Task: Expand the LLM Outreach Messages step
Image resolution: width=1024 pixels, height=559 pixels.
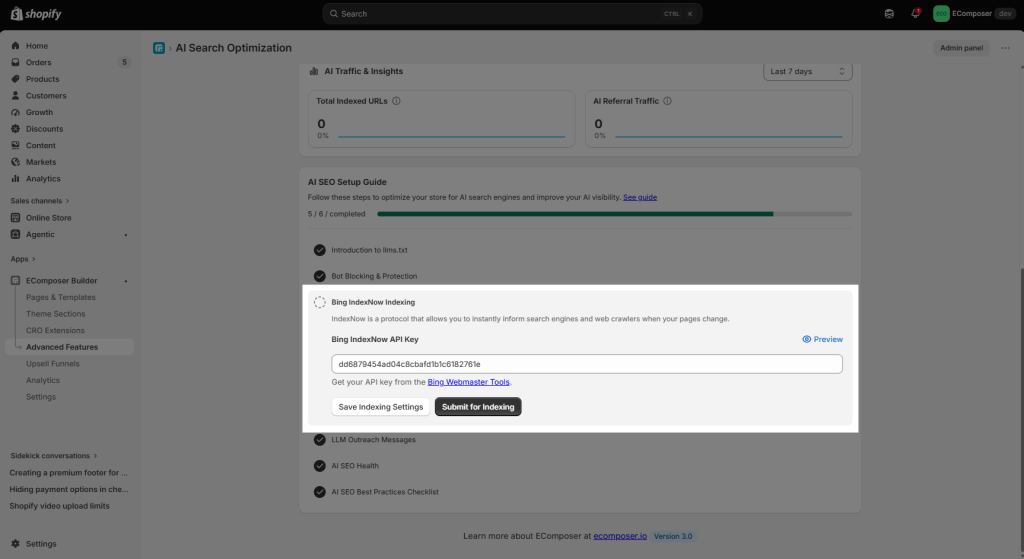Action: click(374, 439)
